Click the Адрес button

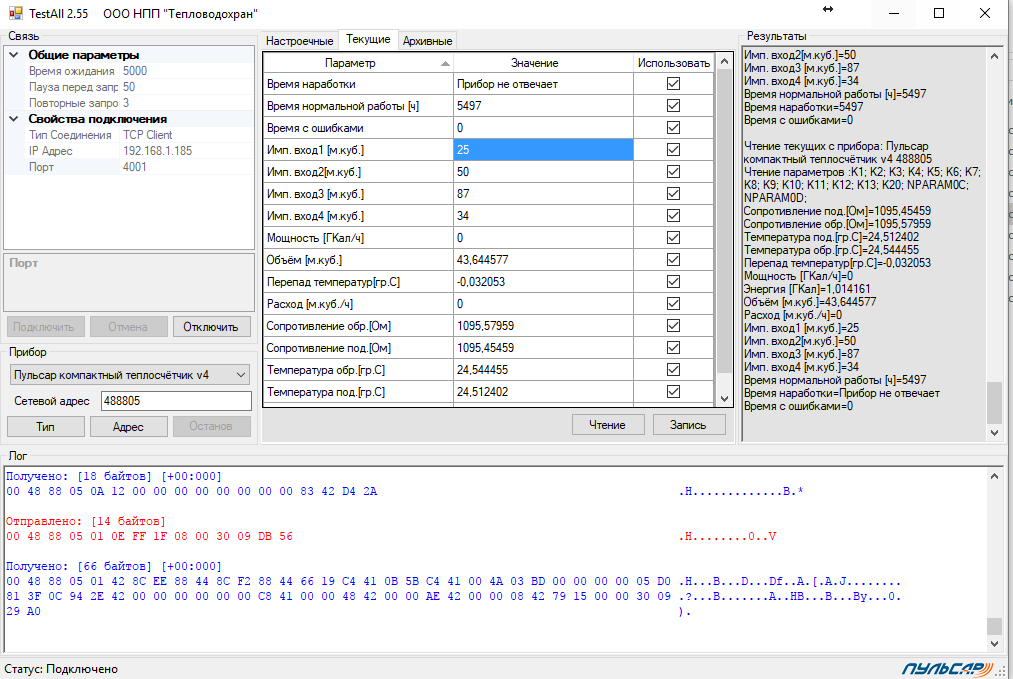[x=128, y=426]
